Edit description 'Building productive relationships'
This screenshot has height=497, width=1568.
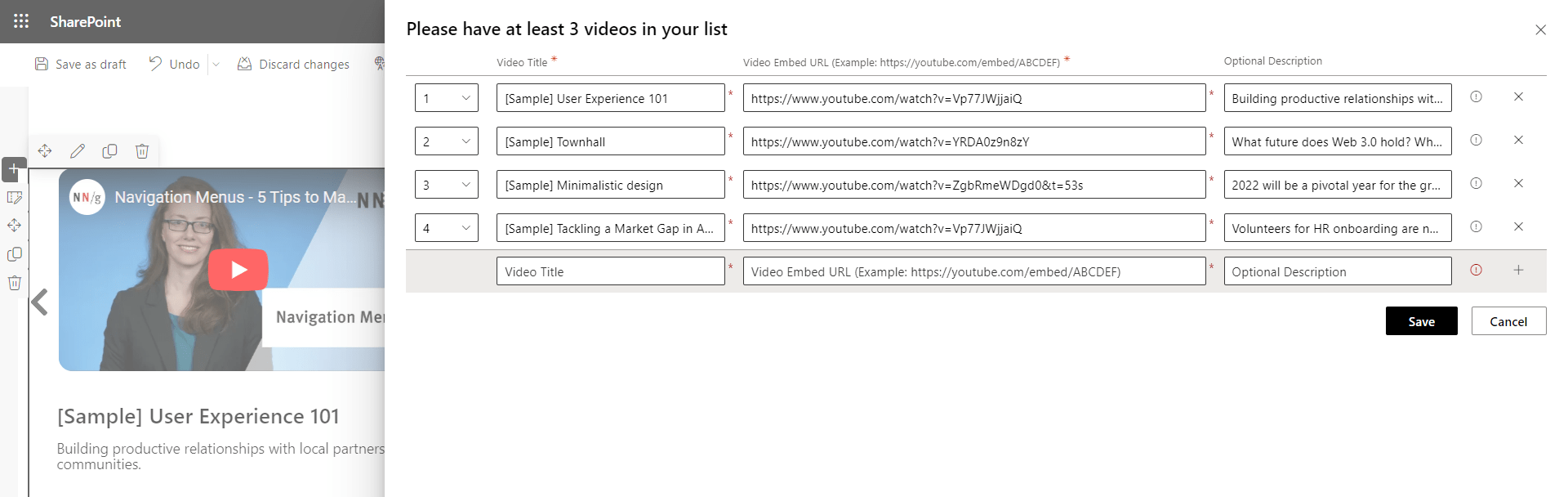[x=1338, y=98]
